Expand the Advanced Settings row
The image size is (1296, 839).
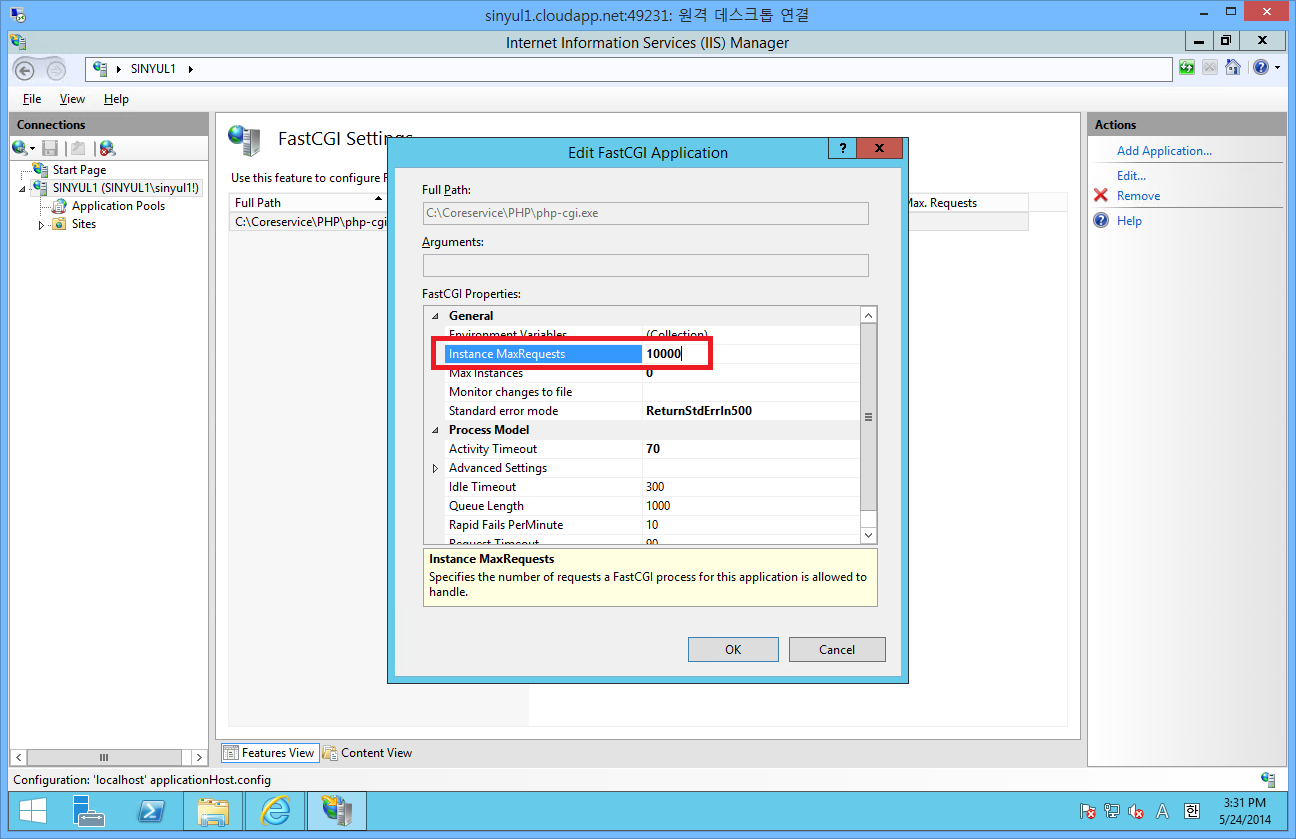point(435,468)
